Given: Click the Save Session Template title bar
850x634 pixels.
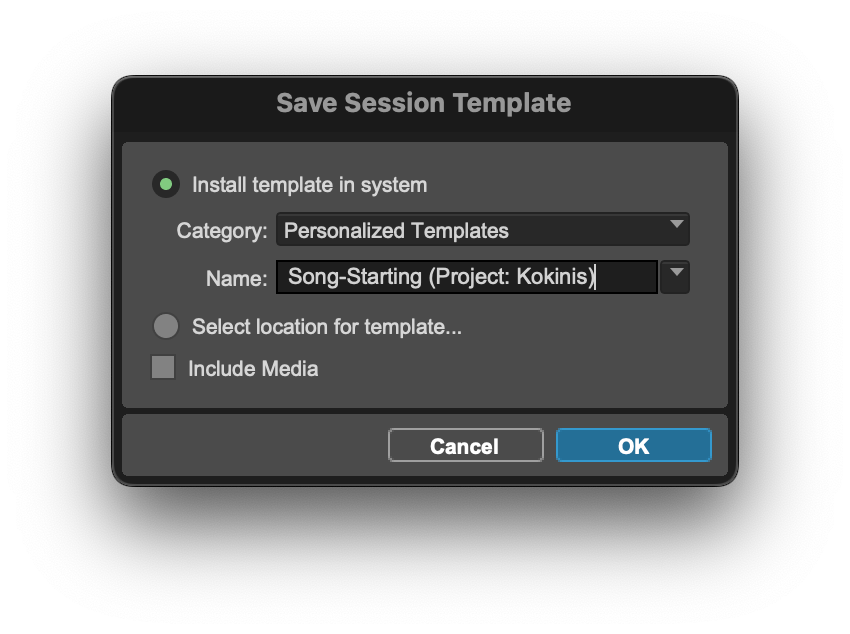Looking at the screenshot, I should pos(424,102).
